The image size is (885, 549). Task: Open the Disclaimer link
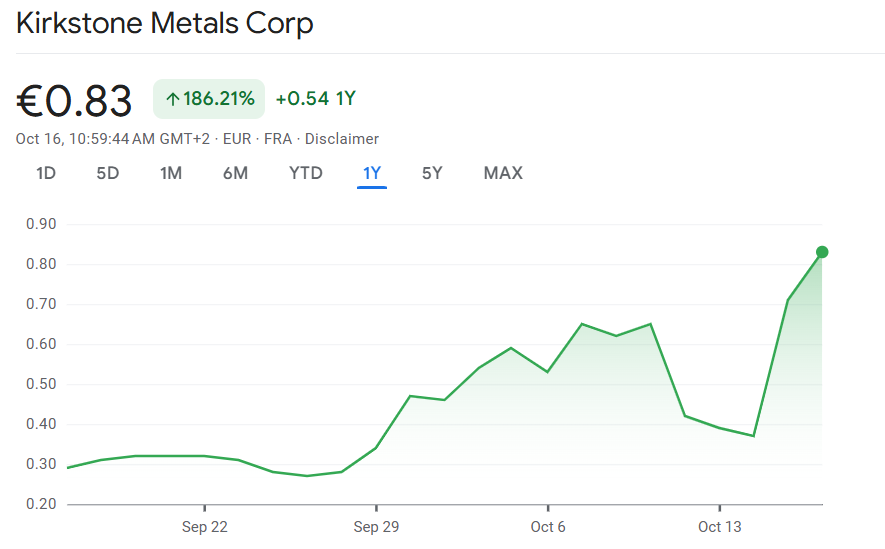342,139
